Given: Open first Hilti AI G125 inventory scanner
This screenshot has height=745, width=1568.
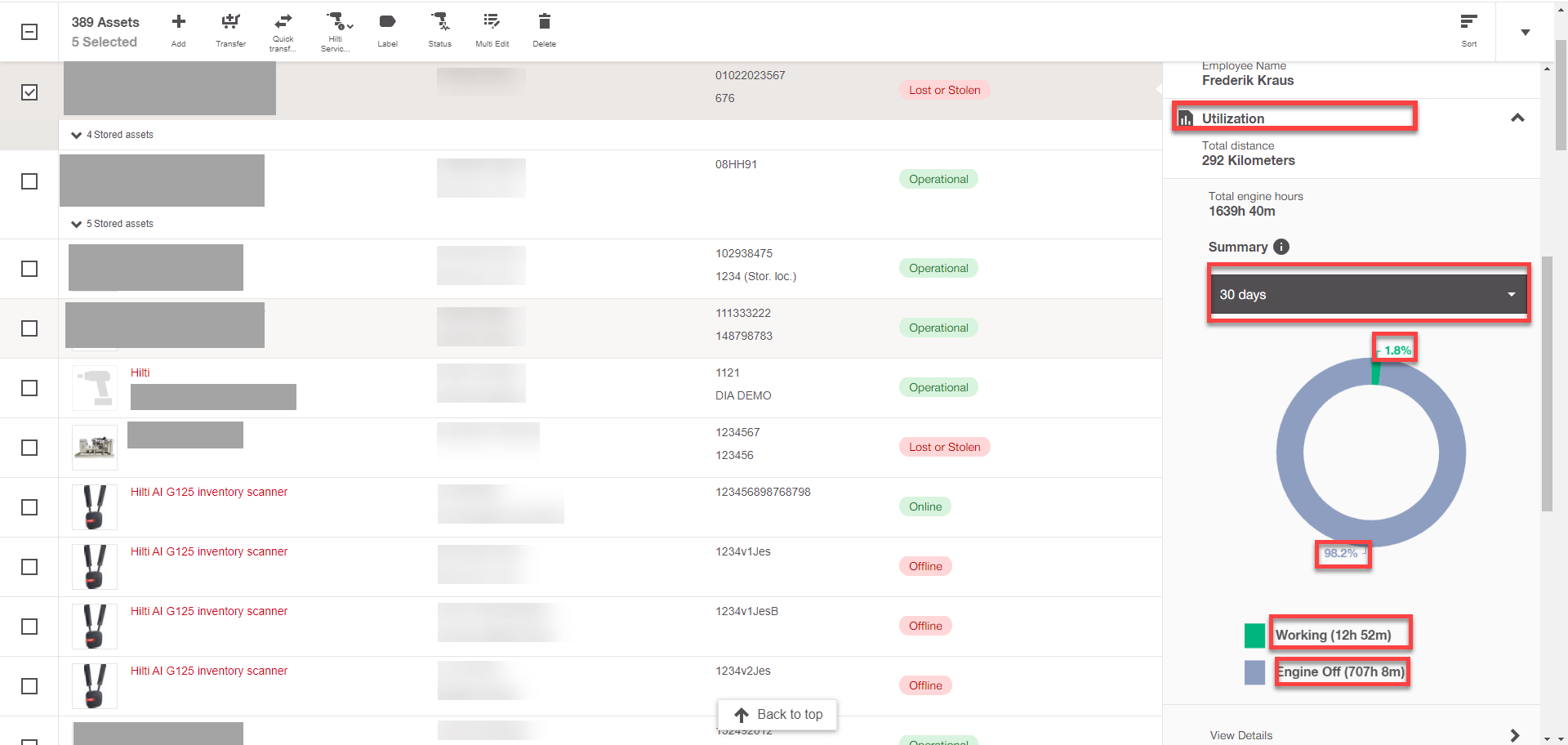Looking at the screenshot, I should pos(209,492).
